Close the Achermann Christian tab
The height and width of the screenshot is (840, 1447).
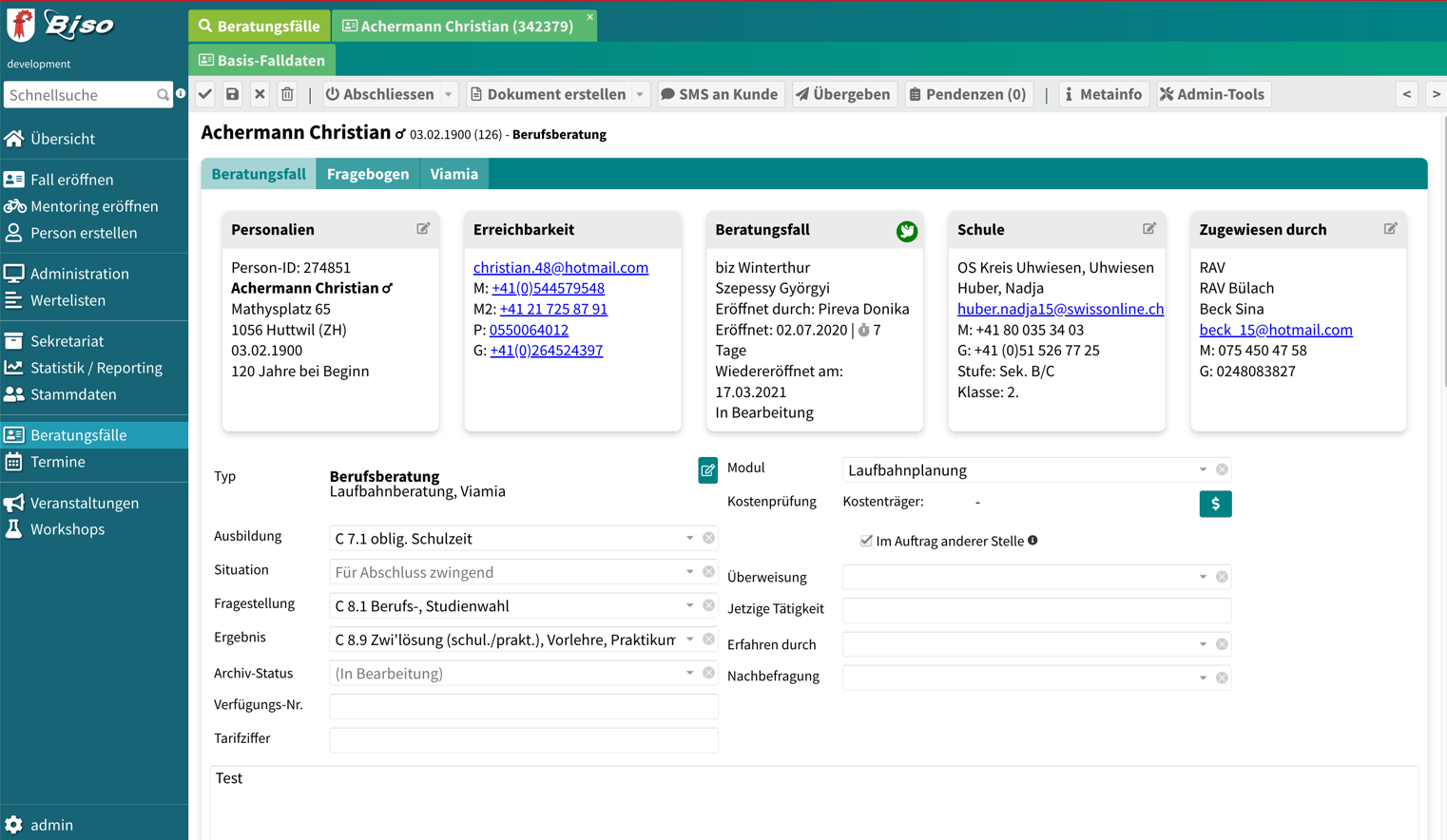589,17
